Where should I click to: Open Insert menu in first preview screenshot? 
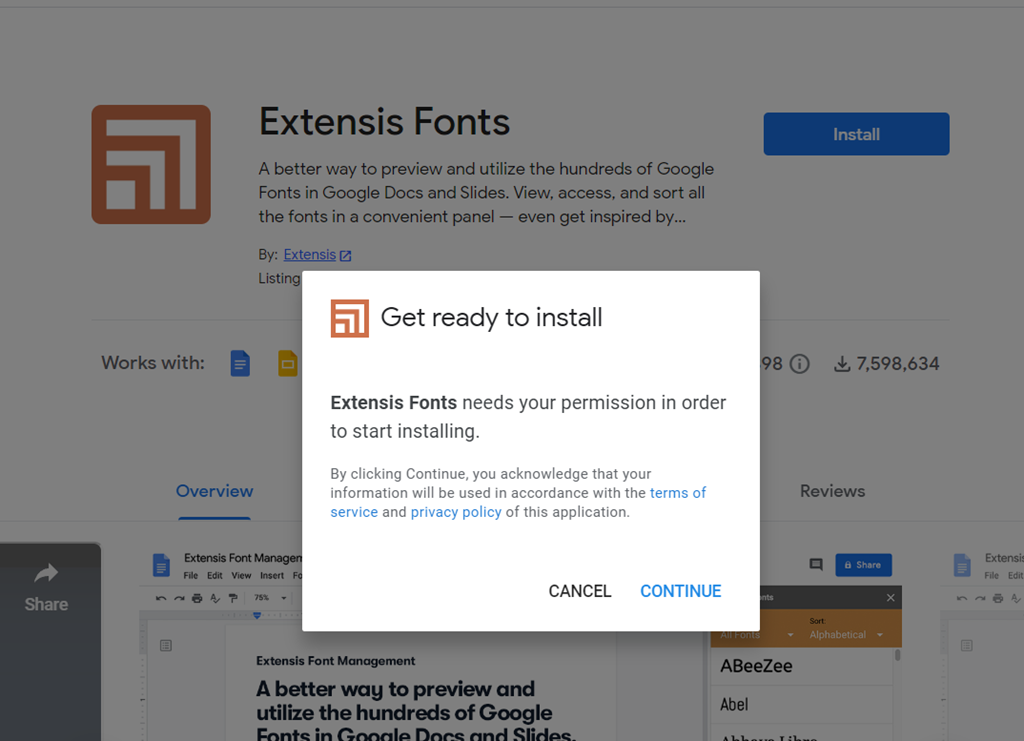pos(272,576)
